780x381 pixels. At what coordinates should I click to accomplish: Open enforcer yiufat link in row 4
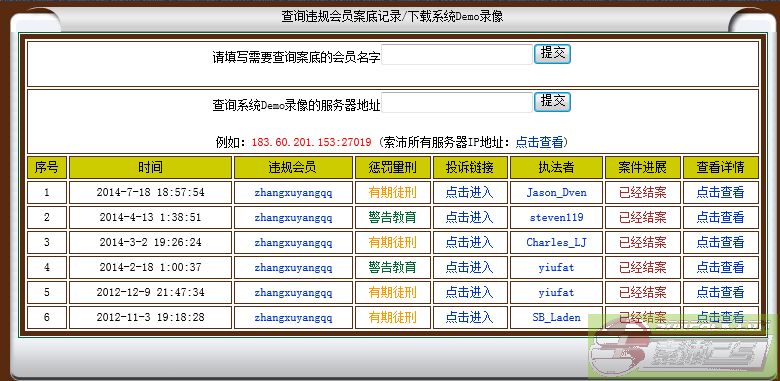point(556,268)
